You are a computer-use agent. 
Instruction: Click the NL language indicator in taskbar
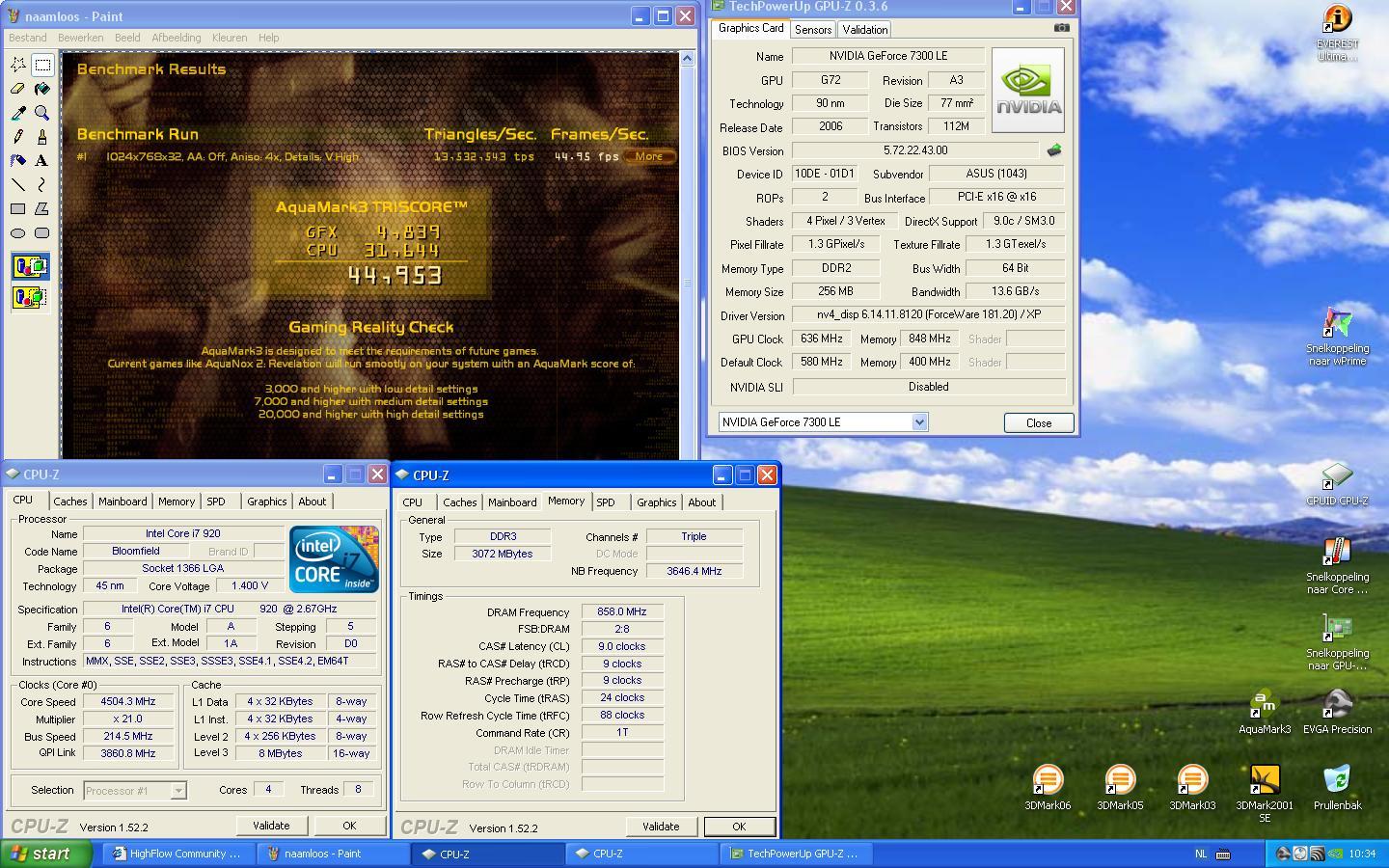[1201, 854]
